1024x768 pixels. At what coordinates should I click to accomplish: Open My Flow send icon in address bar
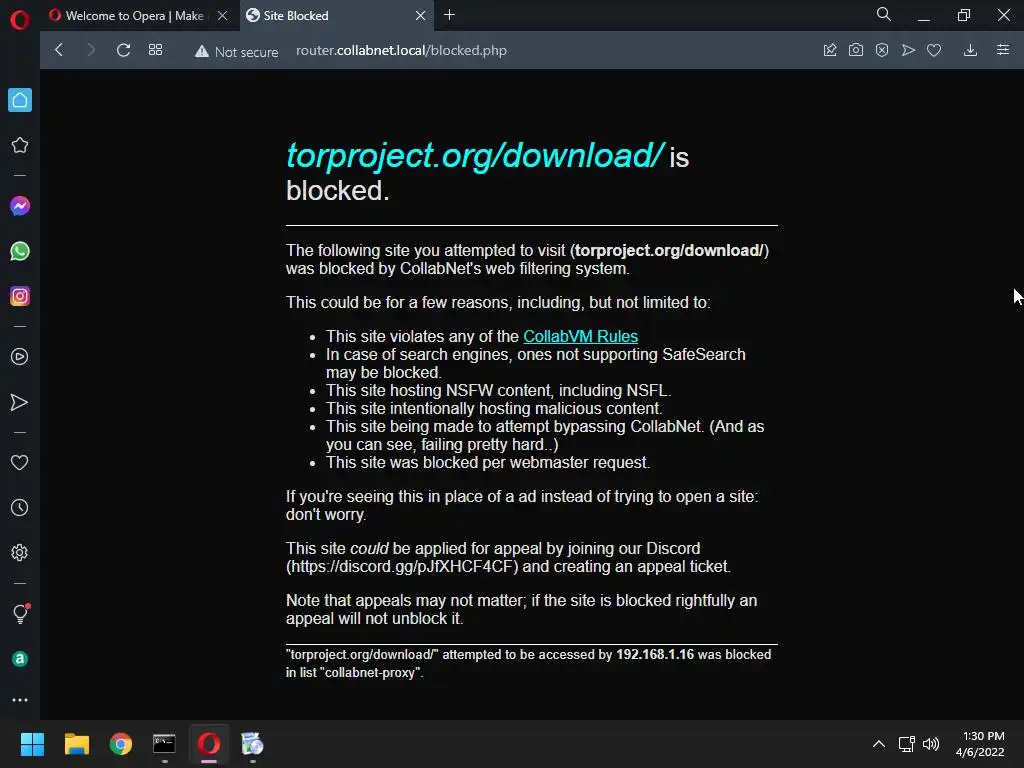(908, 50)
